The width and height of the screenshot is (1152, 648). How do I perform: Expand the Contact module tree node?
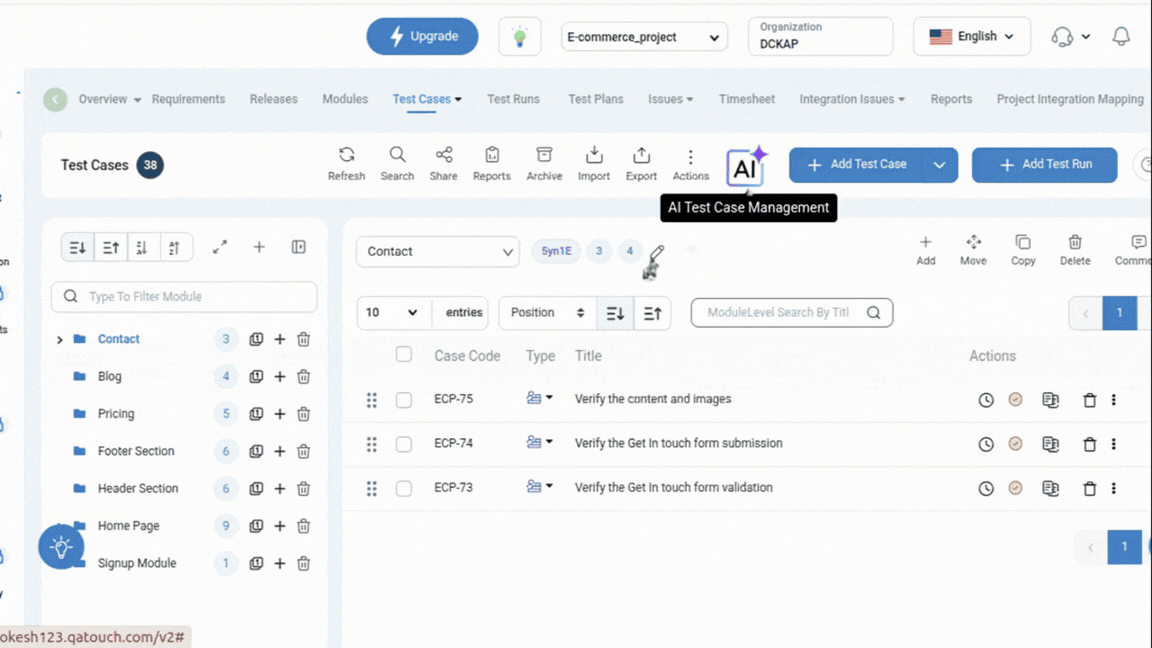tap(60, 340)
